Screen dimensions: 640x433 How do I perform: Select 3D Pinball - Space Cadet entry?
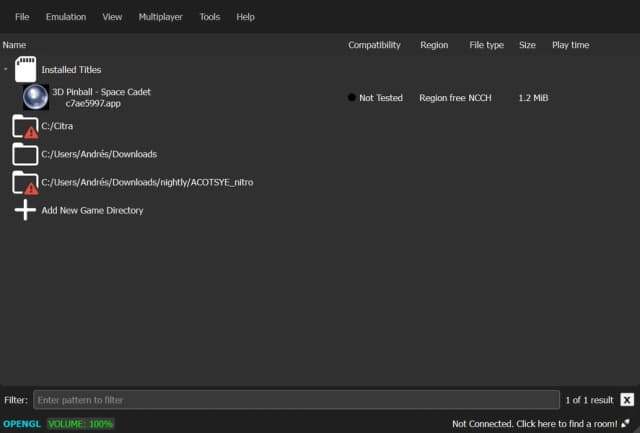point(101,98)
